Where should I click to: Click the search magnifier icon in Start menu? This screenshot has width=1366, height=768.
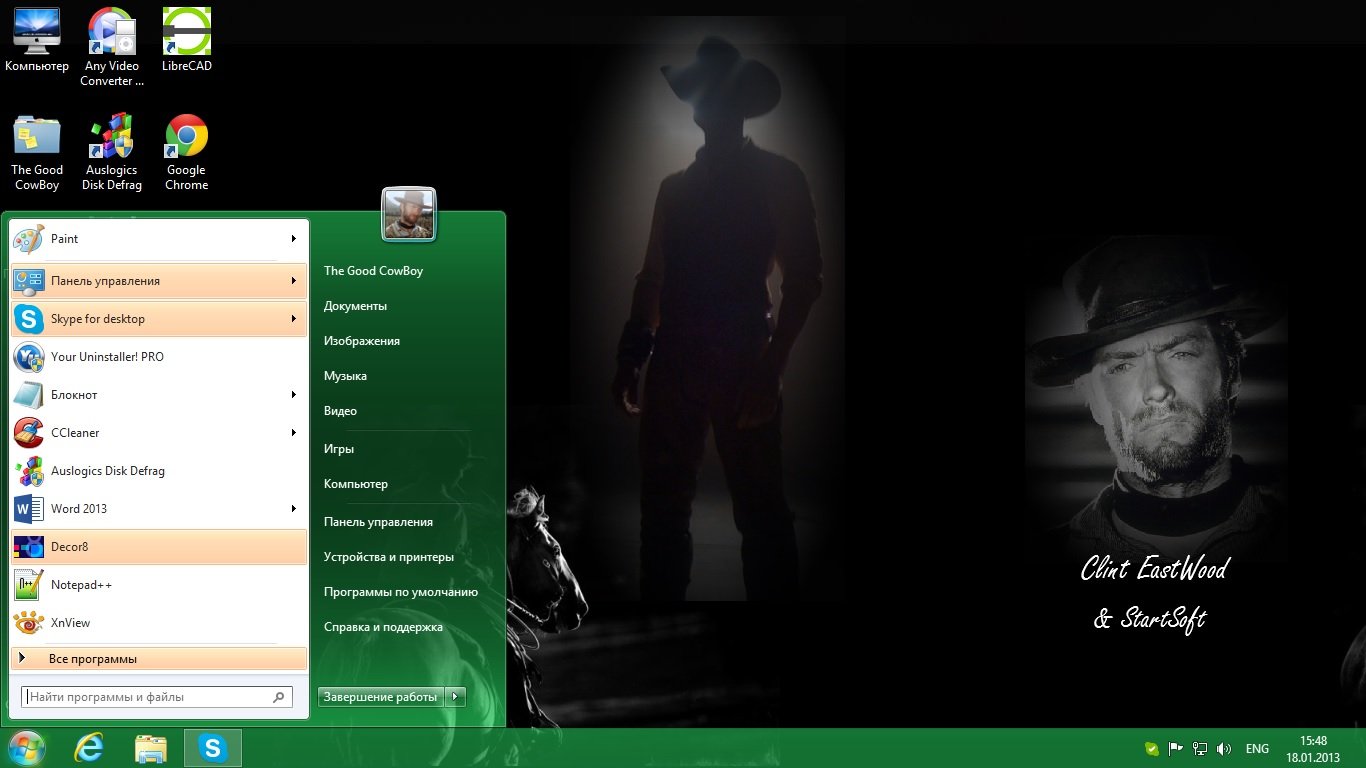279,697
